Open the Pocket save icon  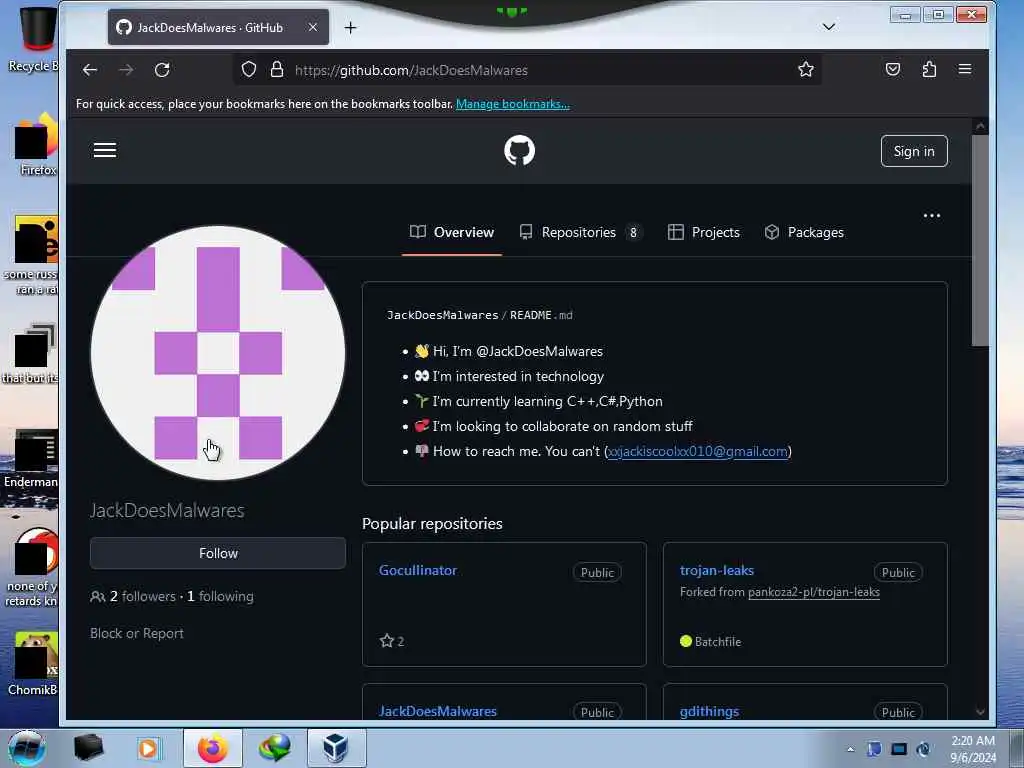[893, 69]
